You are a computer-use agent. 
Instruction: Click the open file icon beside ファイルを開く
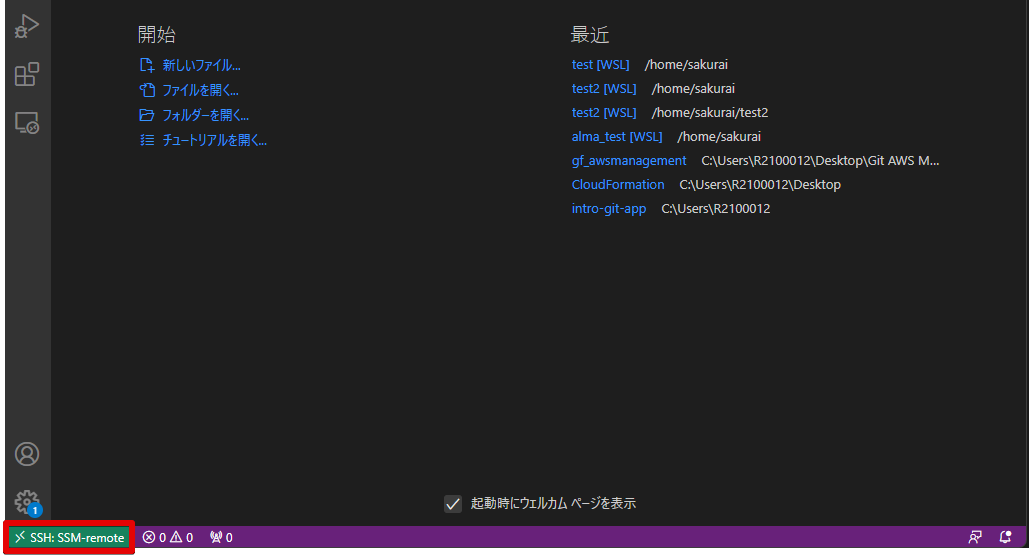[x=147, y=90]
